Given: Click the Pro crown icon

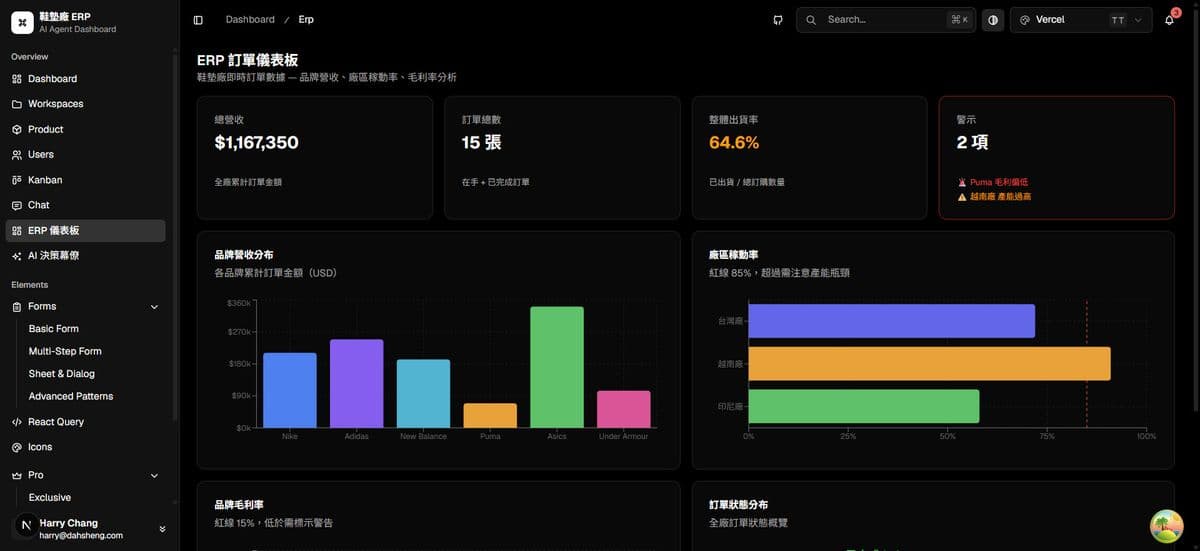Looking at the screenshot, I should click(x=17, y=475).
